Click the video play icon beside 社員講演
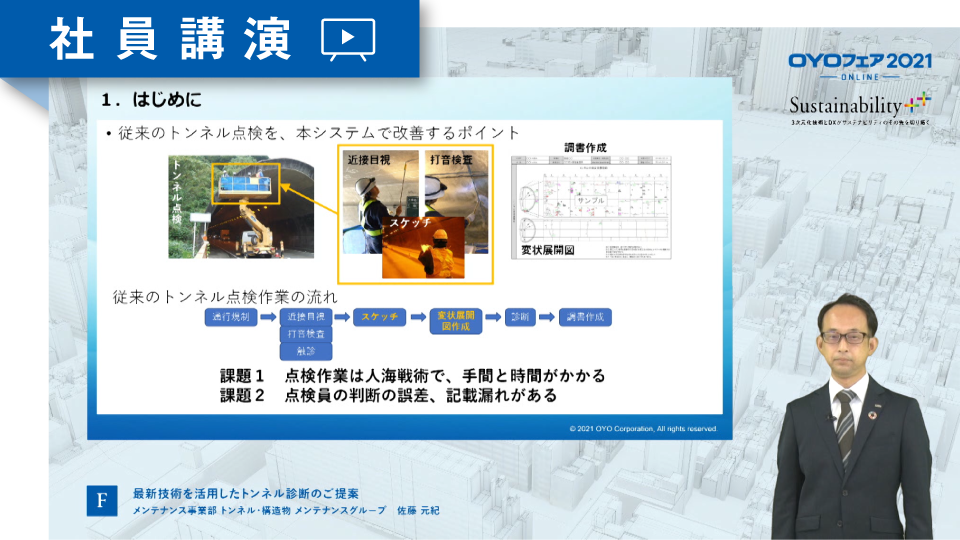The image size is (960, 540). [x=348, y=39]
